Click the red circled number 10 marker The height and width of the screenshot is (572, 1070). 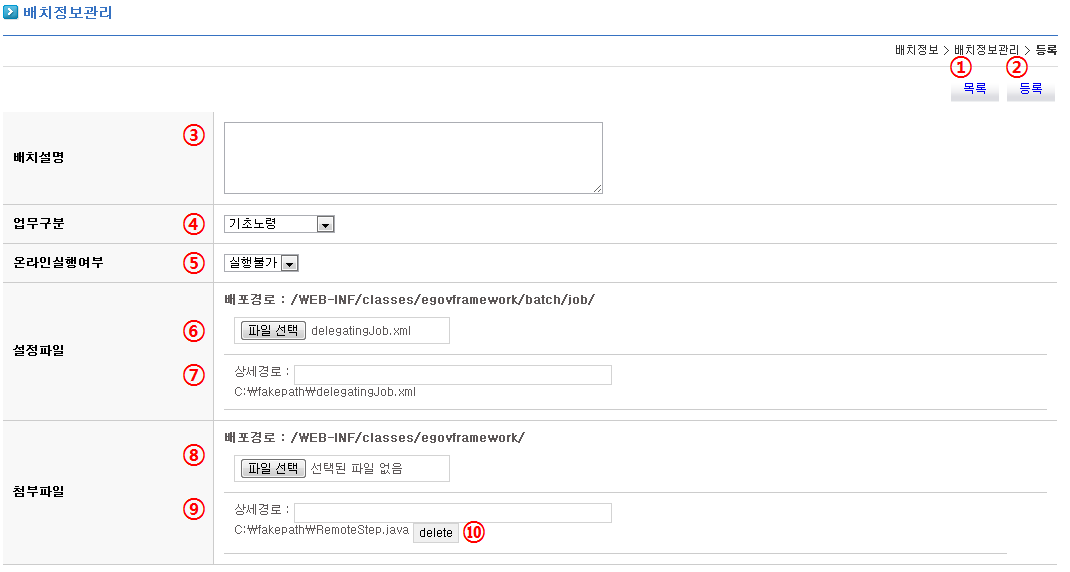click(474, 533)
